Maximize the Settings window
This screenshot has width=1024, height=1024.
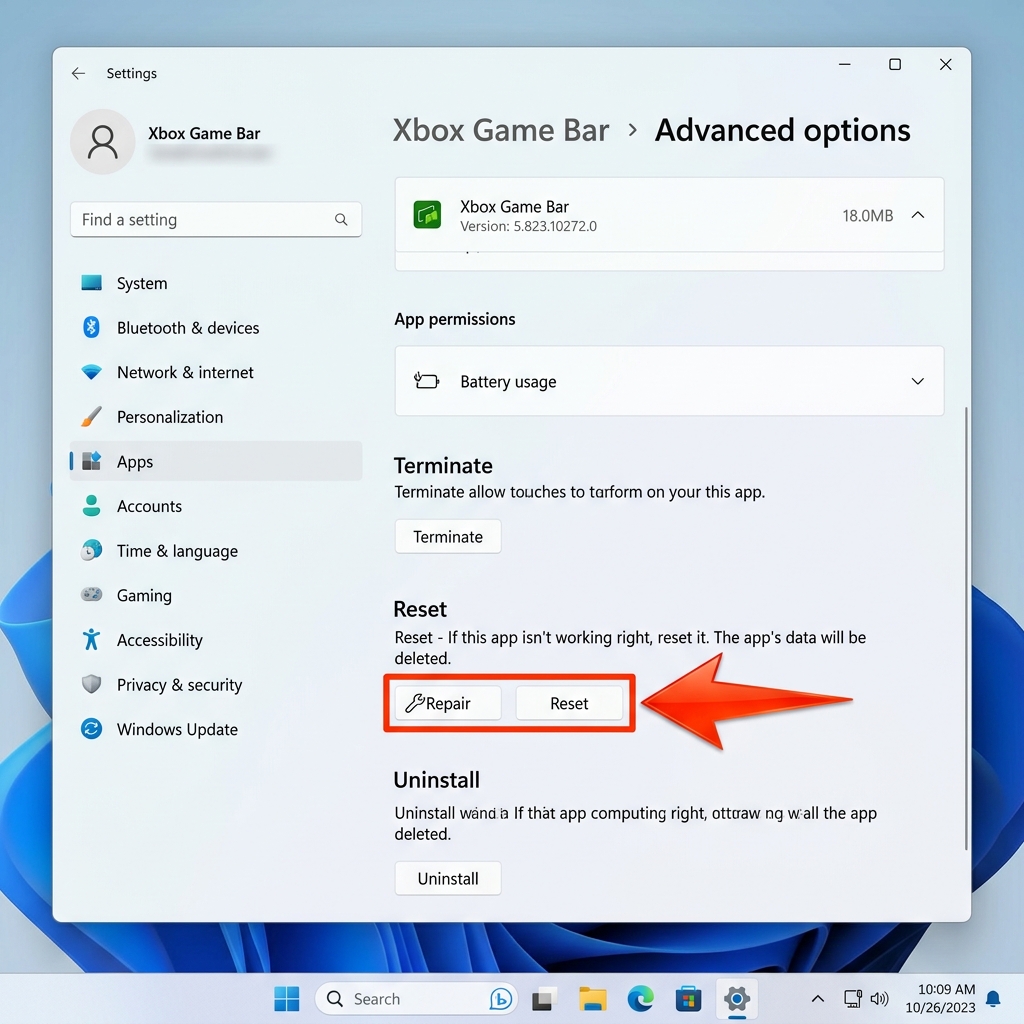pos(895,64)
